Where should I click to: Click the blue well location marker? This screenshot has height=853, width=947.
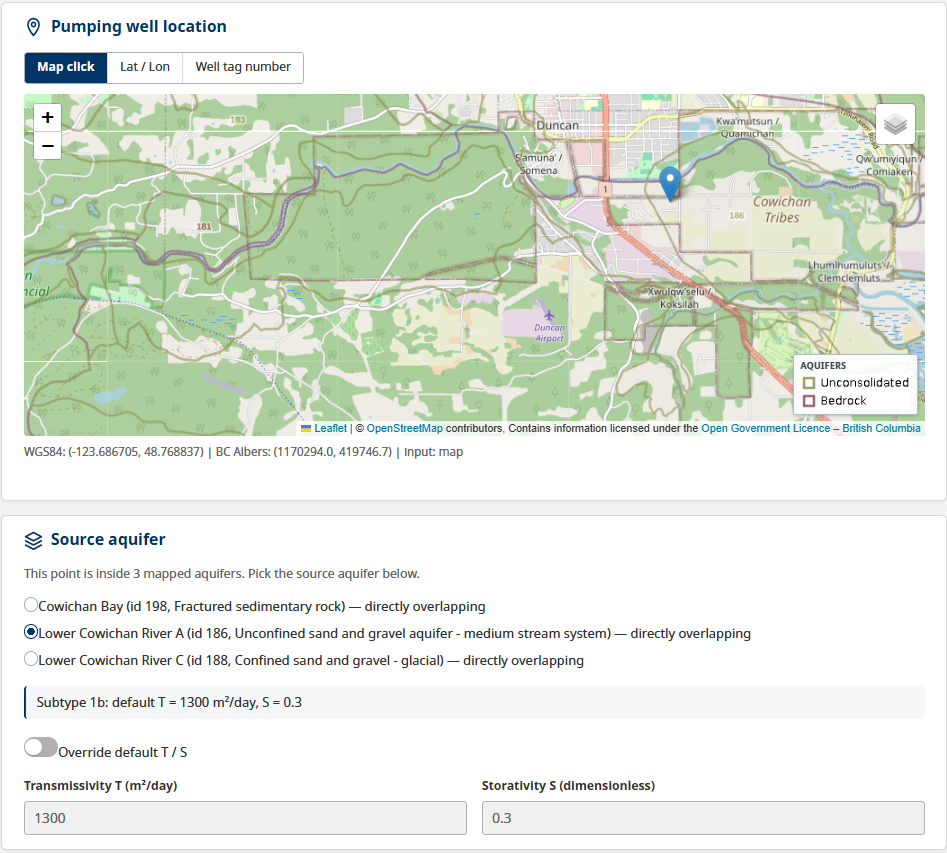[670, 184]
